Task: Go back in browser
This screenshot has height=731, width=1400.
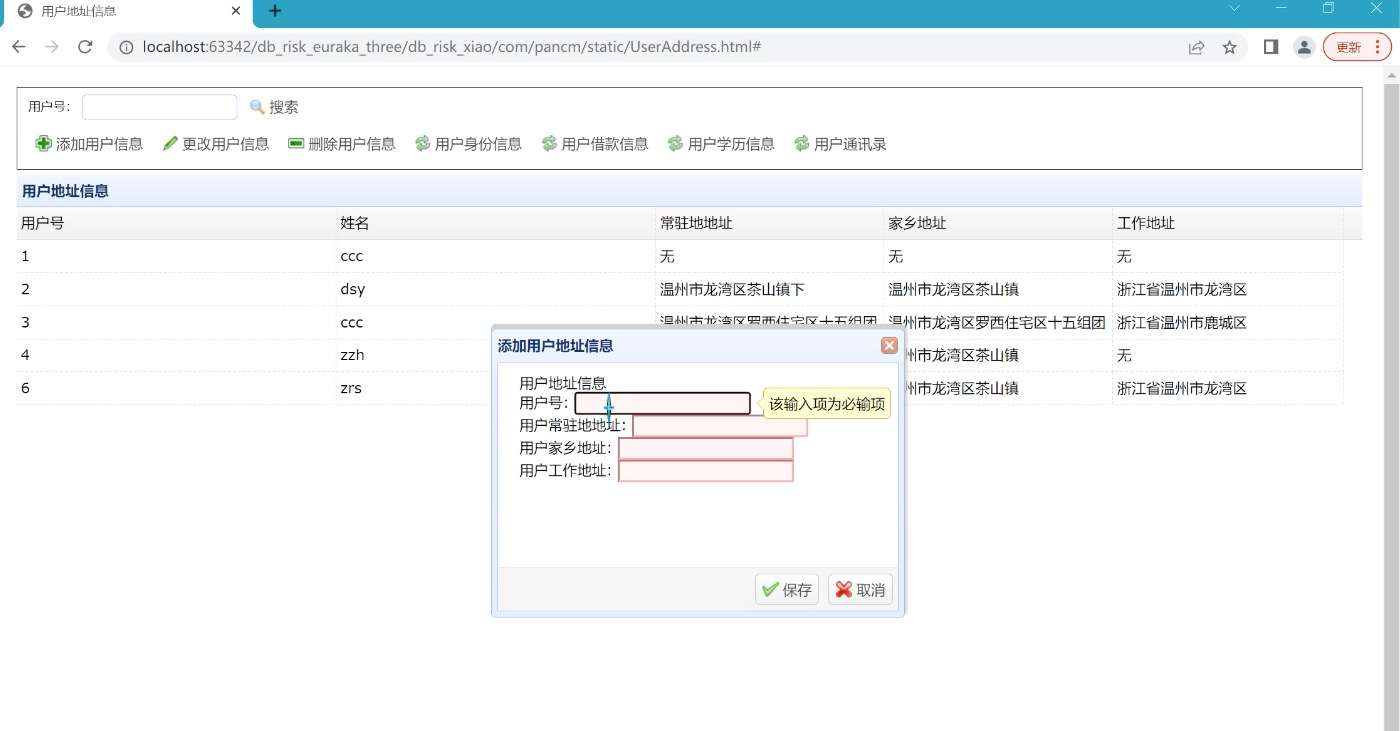Action: (x=19, y=47)
